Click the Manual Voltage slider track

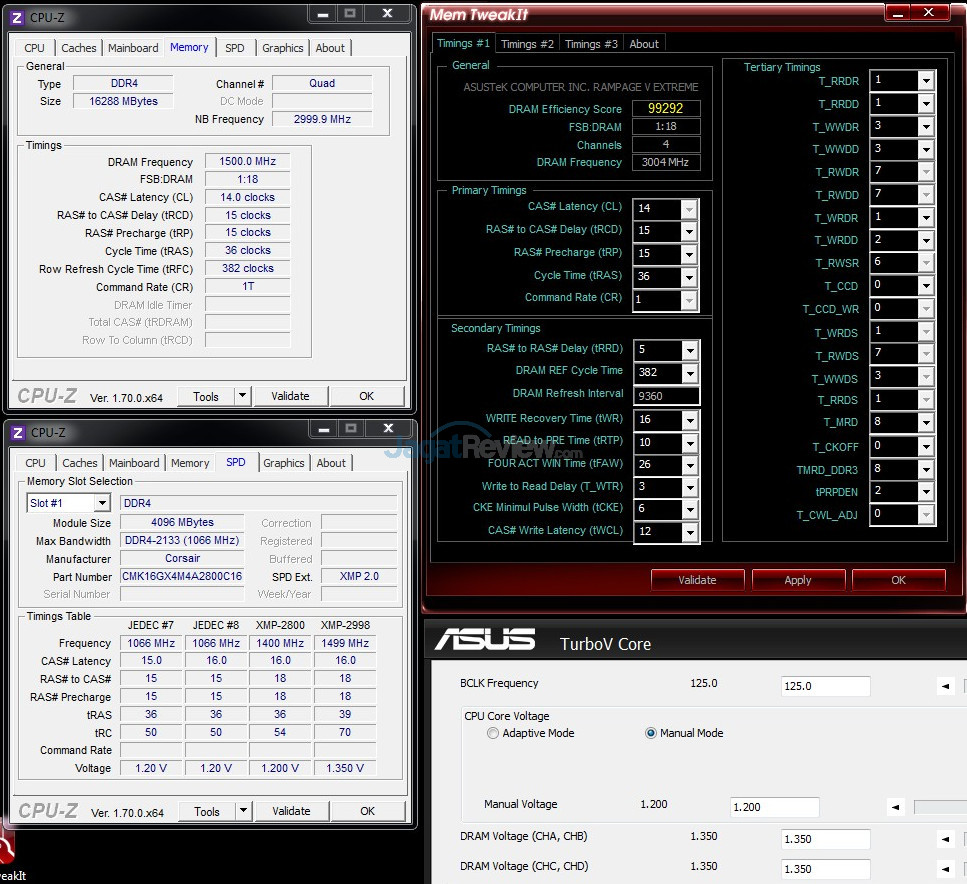[940, 807]
